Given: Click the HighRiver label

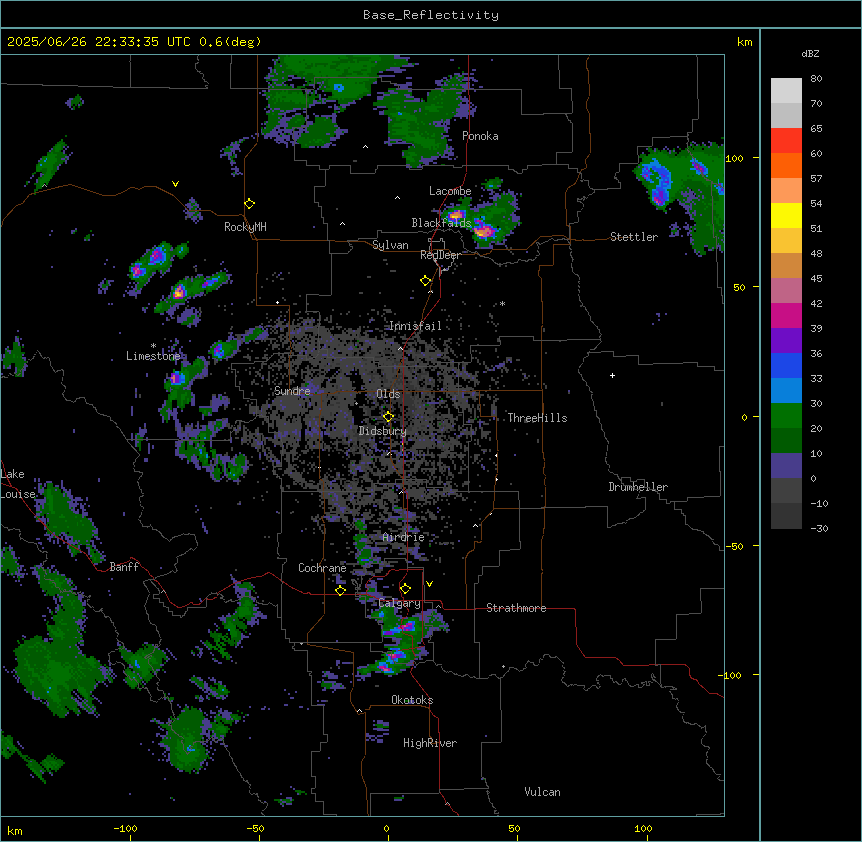Looking at the screenshot, I should 430,743.
